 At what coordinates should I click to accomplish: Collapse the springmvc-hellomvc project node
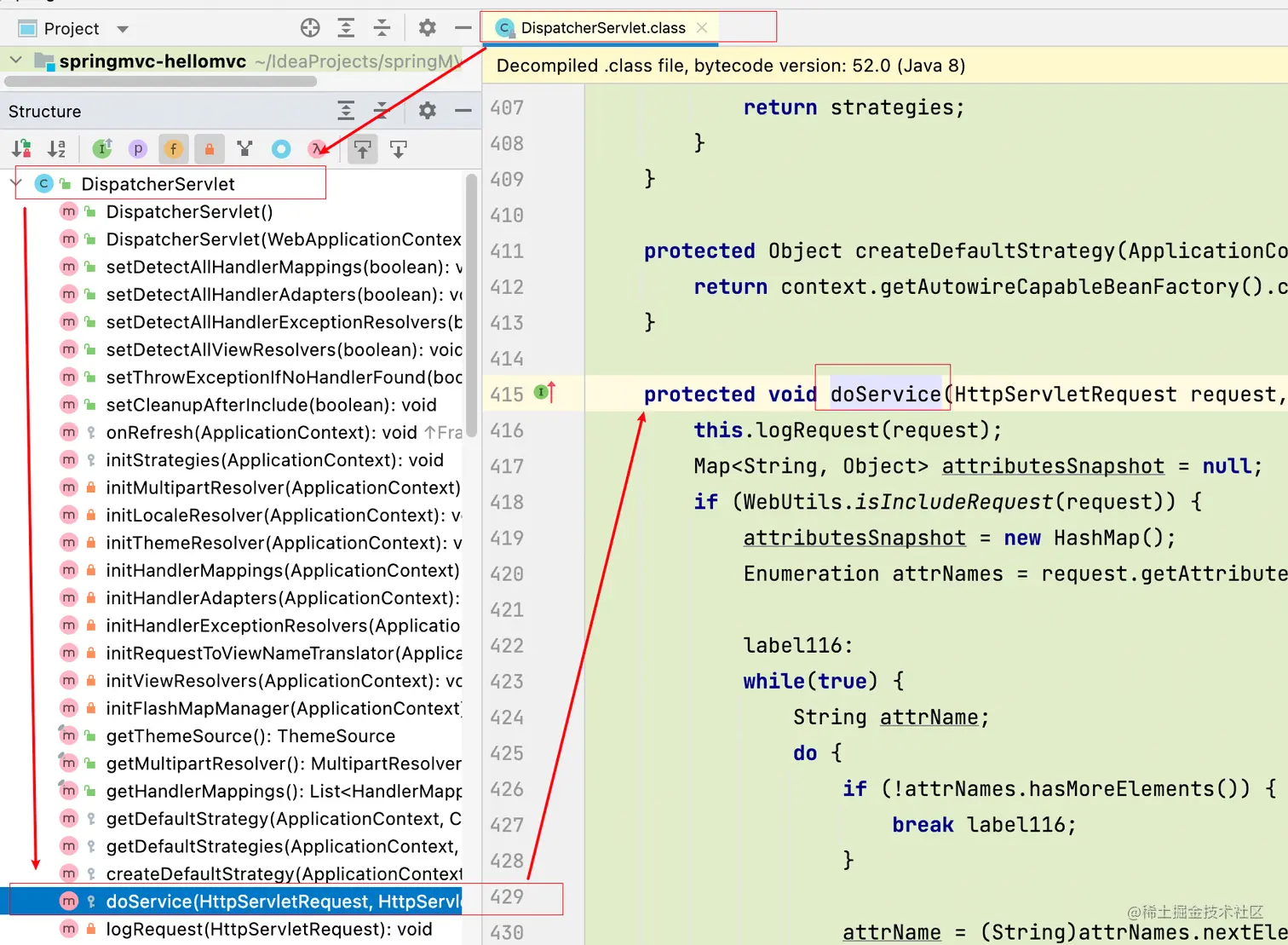pyautogui.click(x=15, y=61)
